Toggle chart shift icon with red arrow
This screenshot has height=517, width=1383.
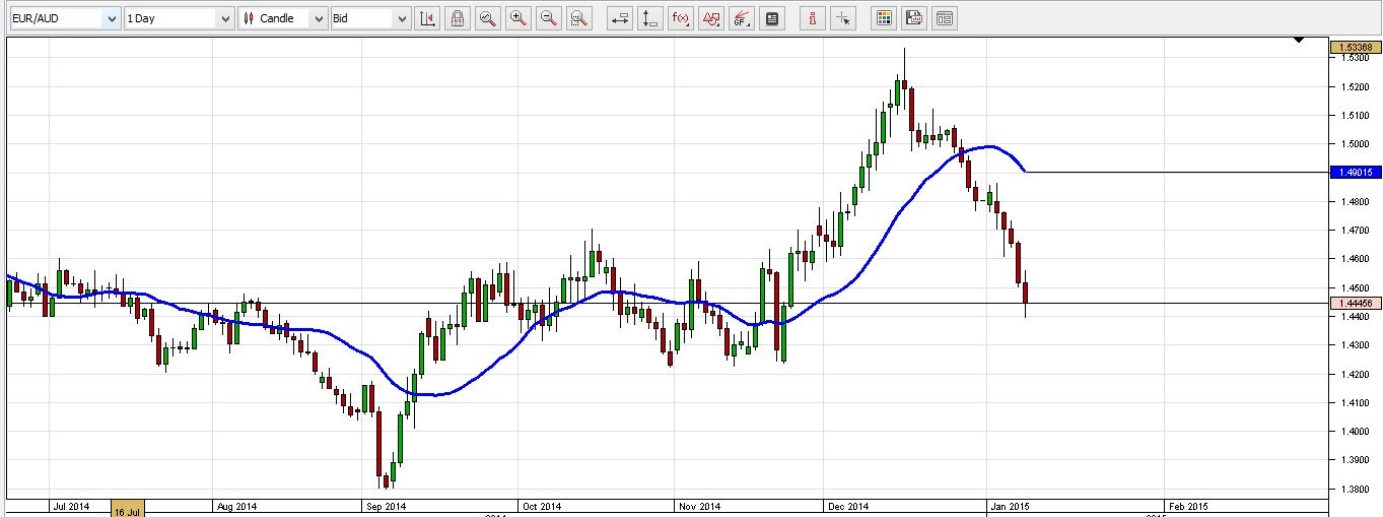(428, 18)
